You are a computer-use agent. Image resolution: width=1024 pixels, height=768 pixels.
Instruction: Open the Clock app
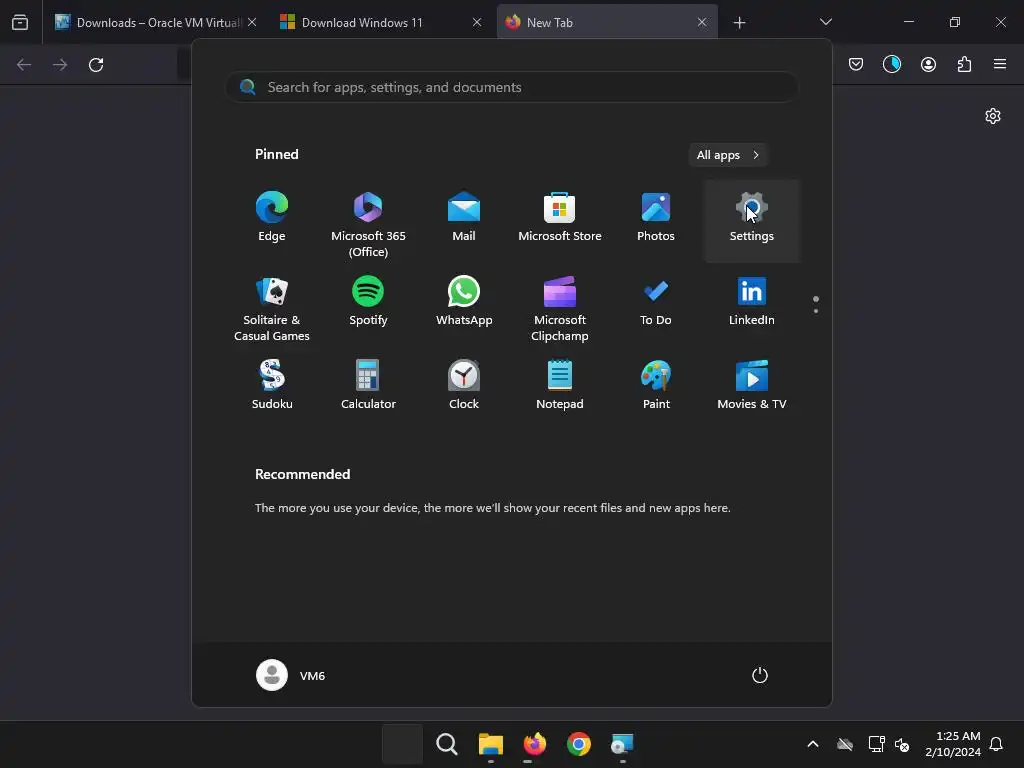point(464,387)
